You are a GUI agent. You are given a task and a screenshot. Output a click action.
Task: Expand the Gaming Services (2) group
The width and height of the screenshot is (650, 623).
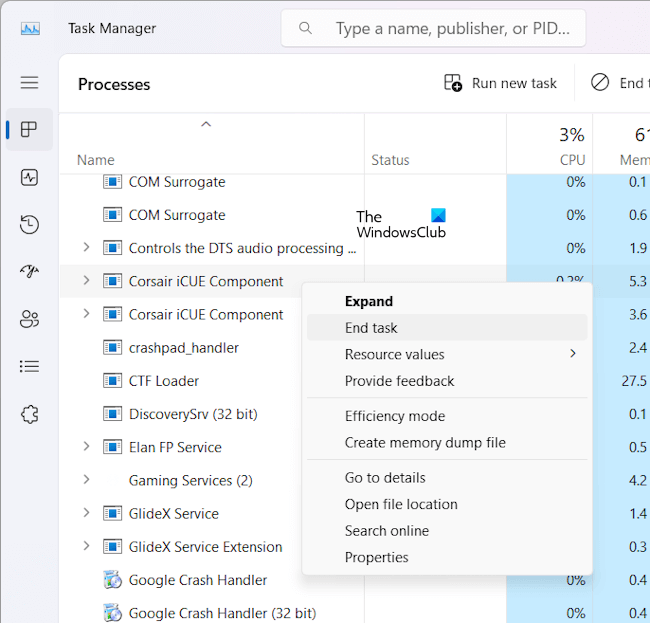pos(86,480)
